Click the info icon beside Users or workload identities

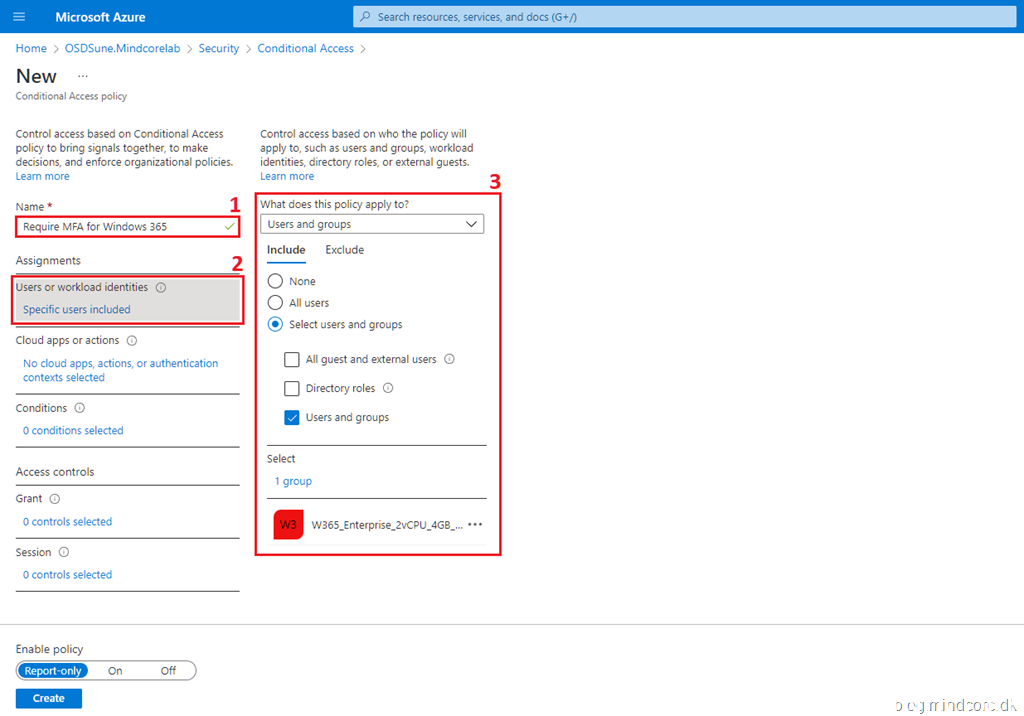click(x=161, y=288)
